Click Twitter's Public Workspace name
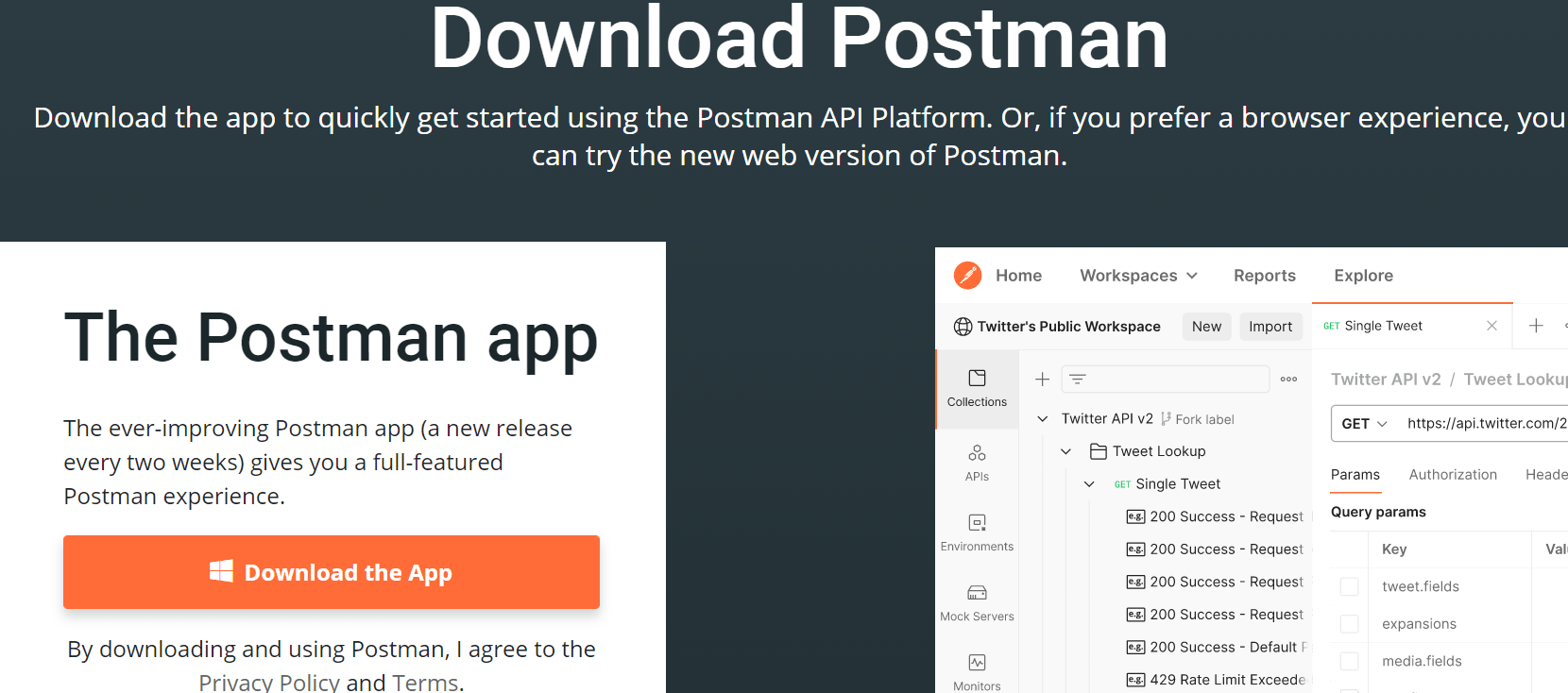 point(1068,327)
